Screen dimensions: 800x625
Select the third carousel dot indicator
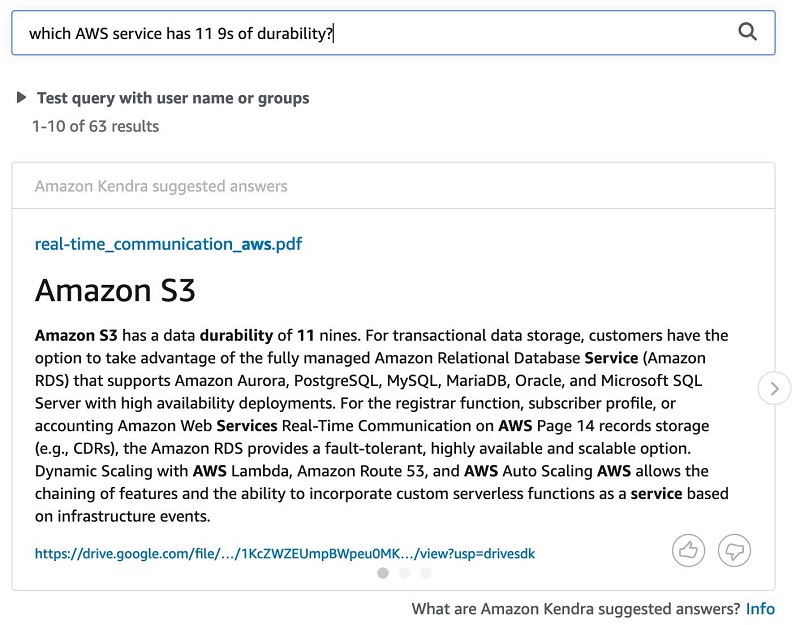tap(426, 573)
